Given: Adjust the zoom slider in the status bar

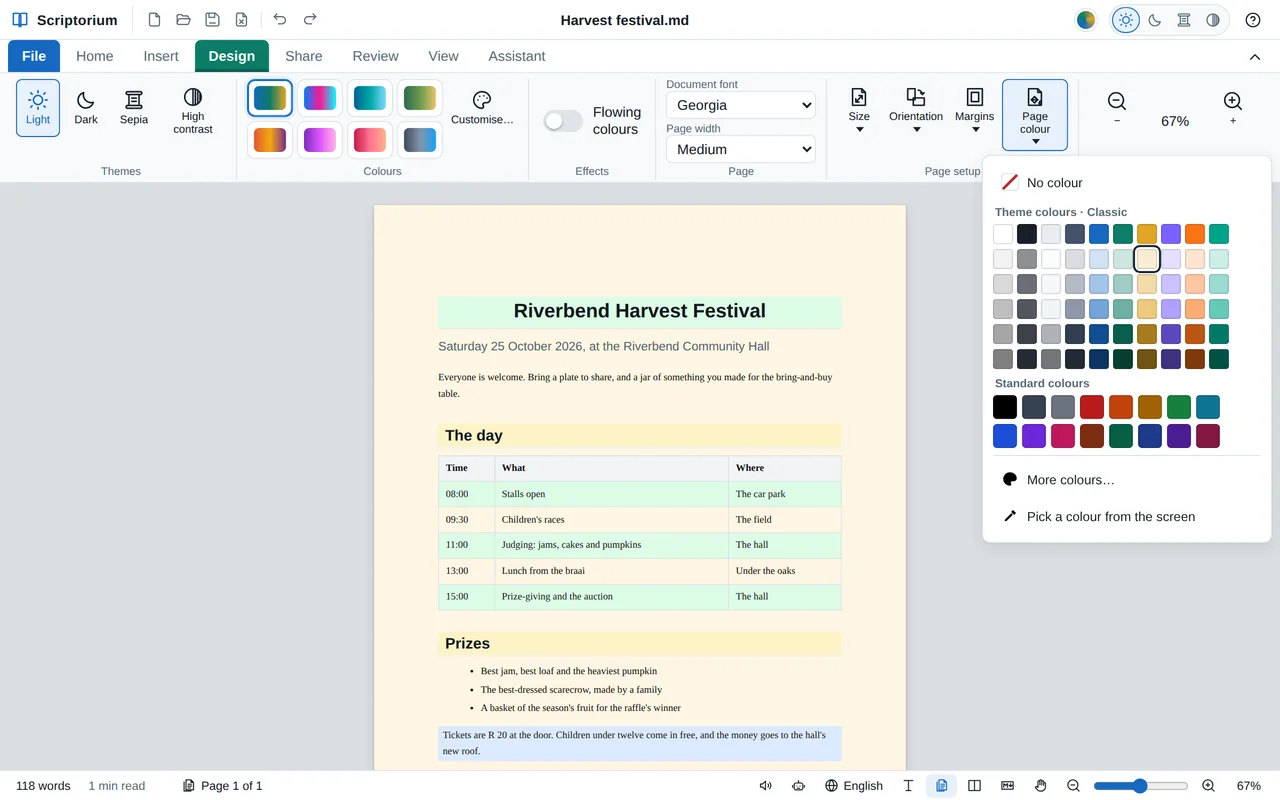Looking at the screenshot, I should [x=1141, y=786].
